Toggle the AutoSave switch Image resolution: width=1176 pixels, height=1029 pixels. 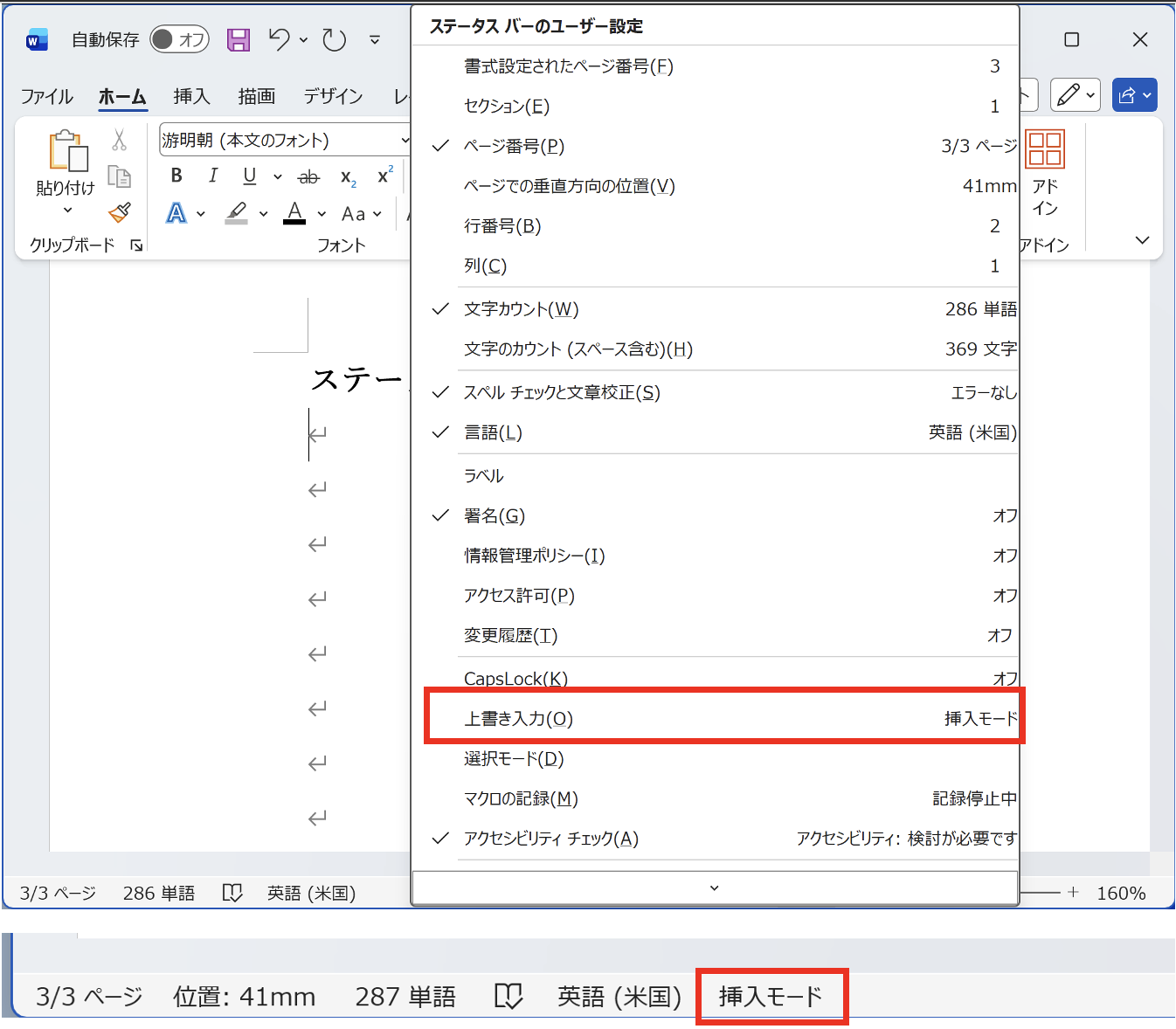(179, 39)
